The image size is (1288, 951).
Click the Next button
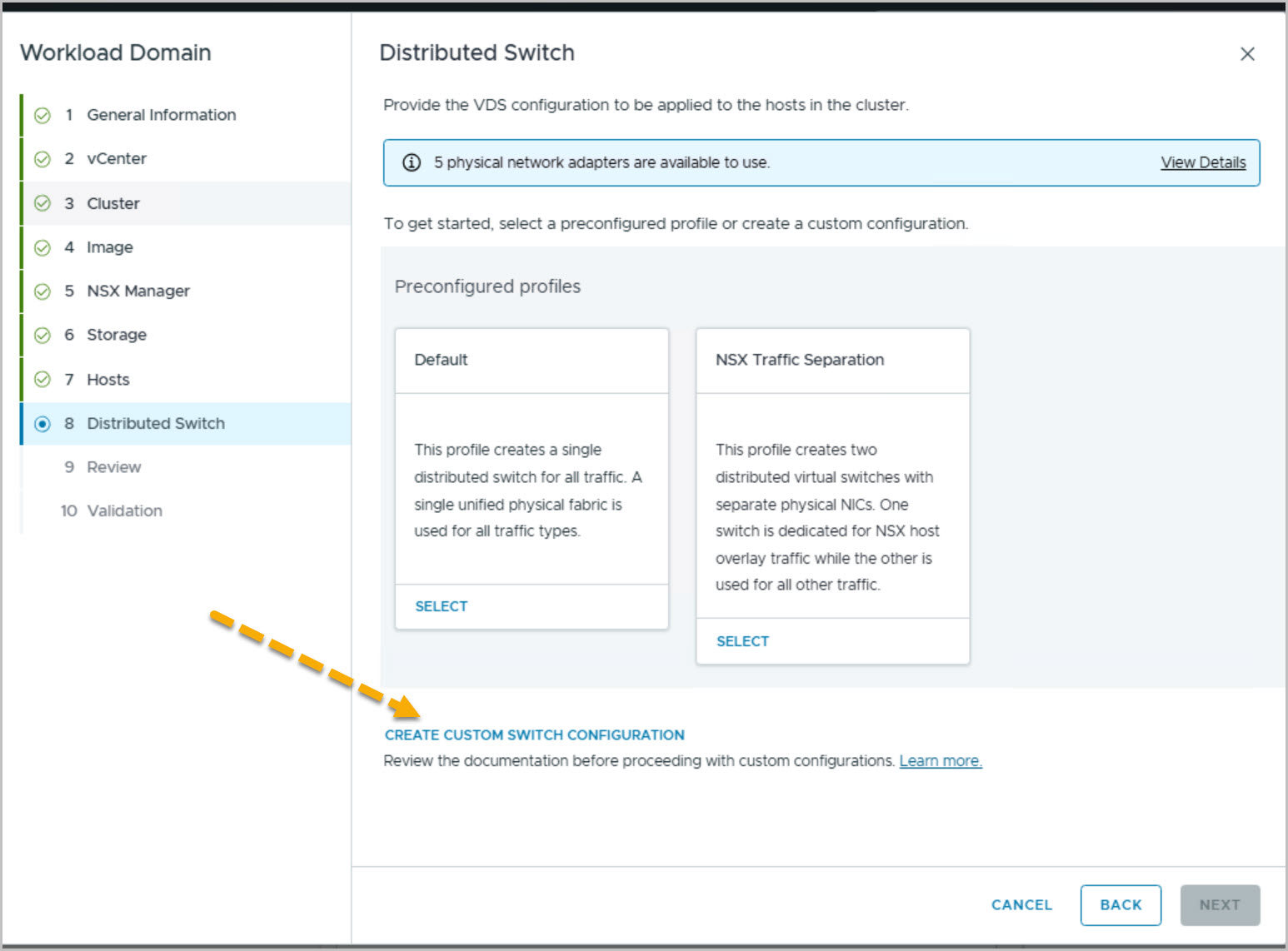pyautogui.click(x=1220, y=905)
